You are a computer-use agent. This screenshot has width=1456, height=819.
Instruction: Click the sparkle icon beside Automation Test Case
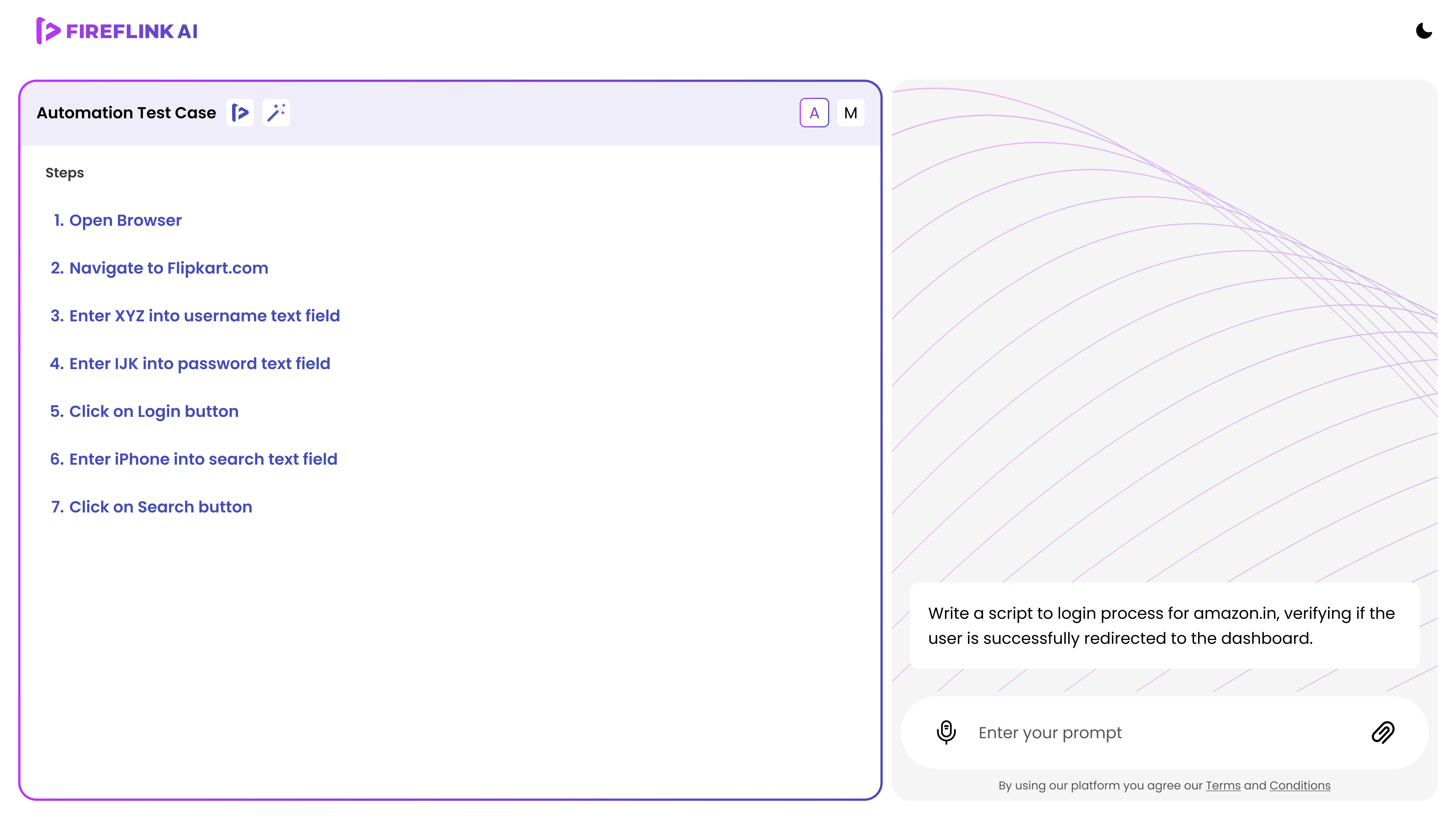276,112
